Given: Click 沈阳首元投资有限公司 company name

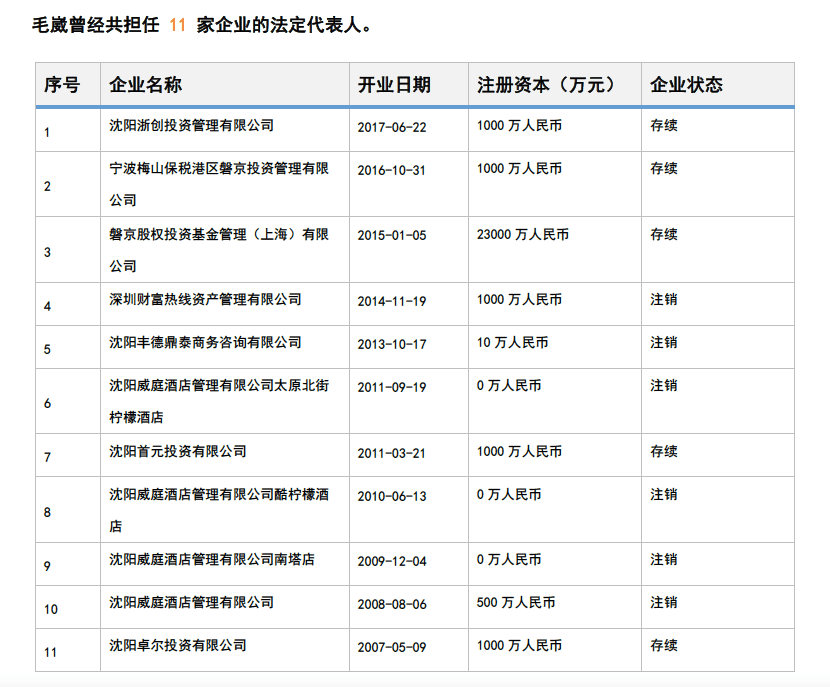Looking at the screenshot, I should tap(178, 451).
